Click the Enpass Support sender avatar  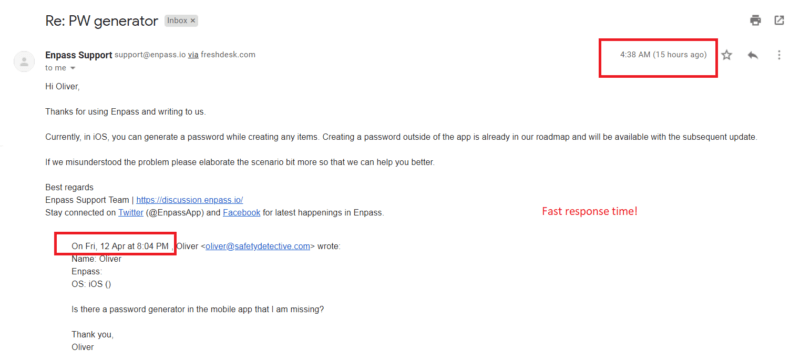point(23,62)
